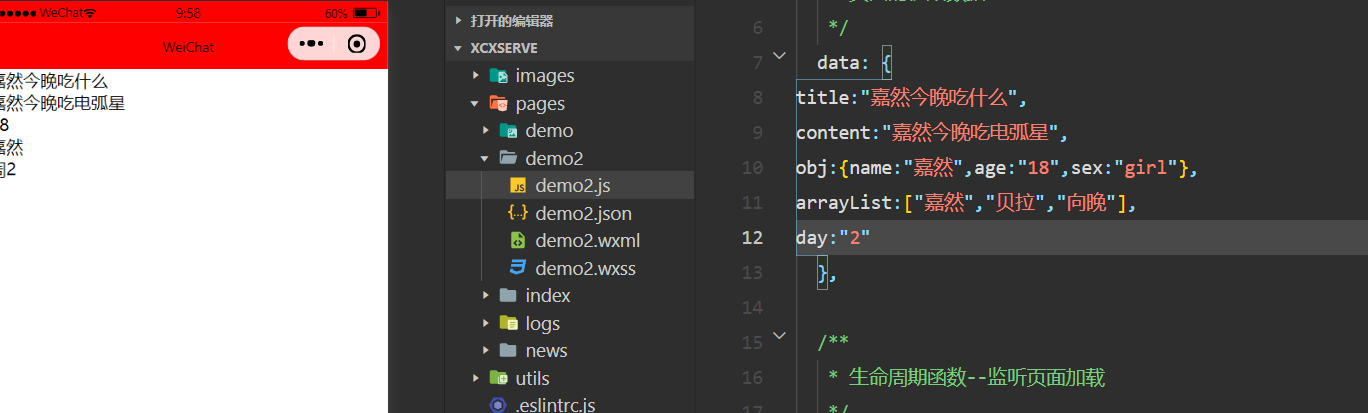Click title string on line 8
The width and height of the screenshot is (1368, 413).
coord(940,97)
